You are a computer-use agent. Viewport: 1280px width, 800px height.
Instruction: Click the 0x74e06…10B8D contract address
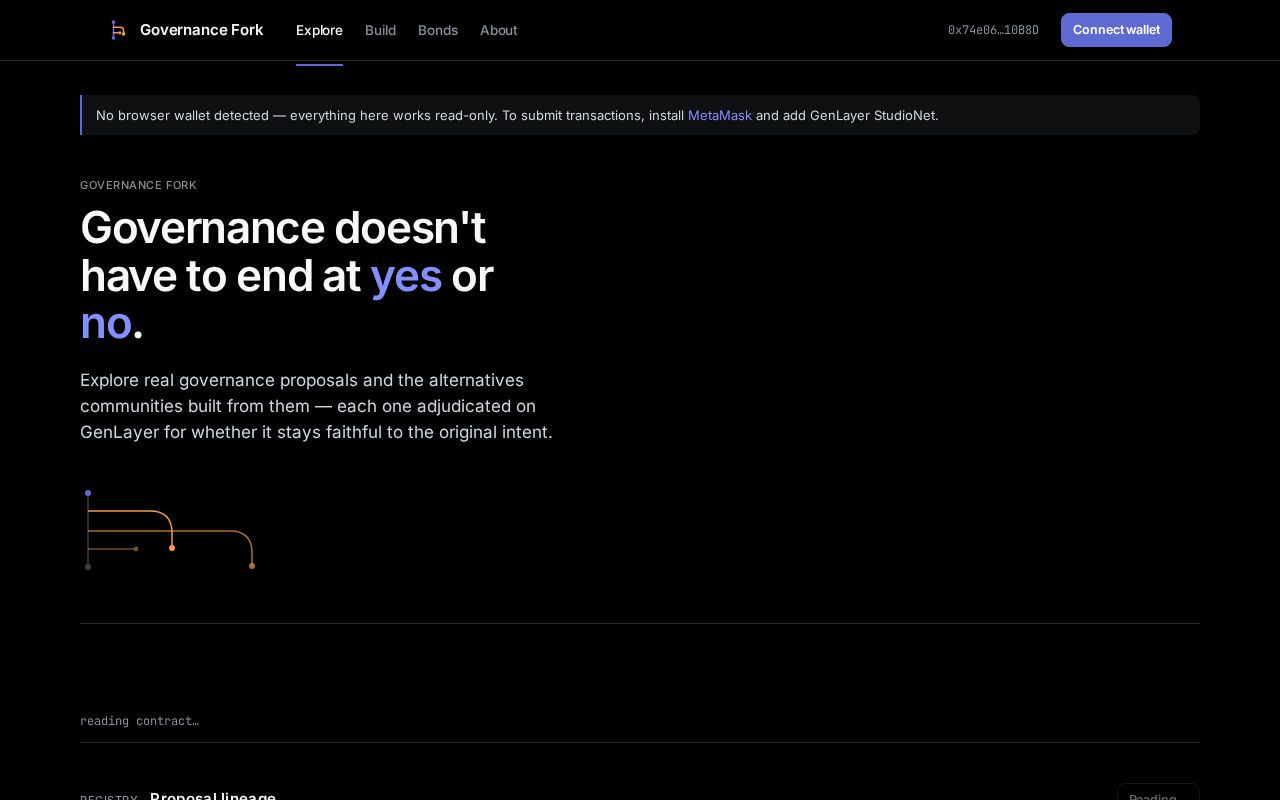[x=993, y=30]
